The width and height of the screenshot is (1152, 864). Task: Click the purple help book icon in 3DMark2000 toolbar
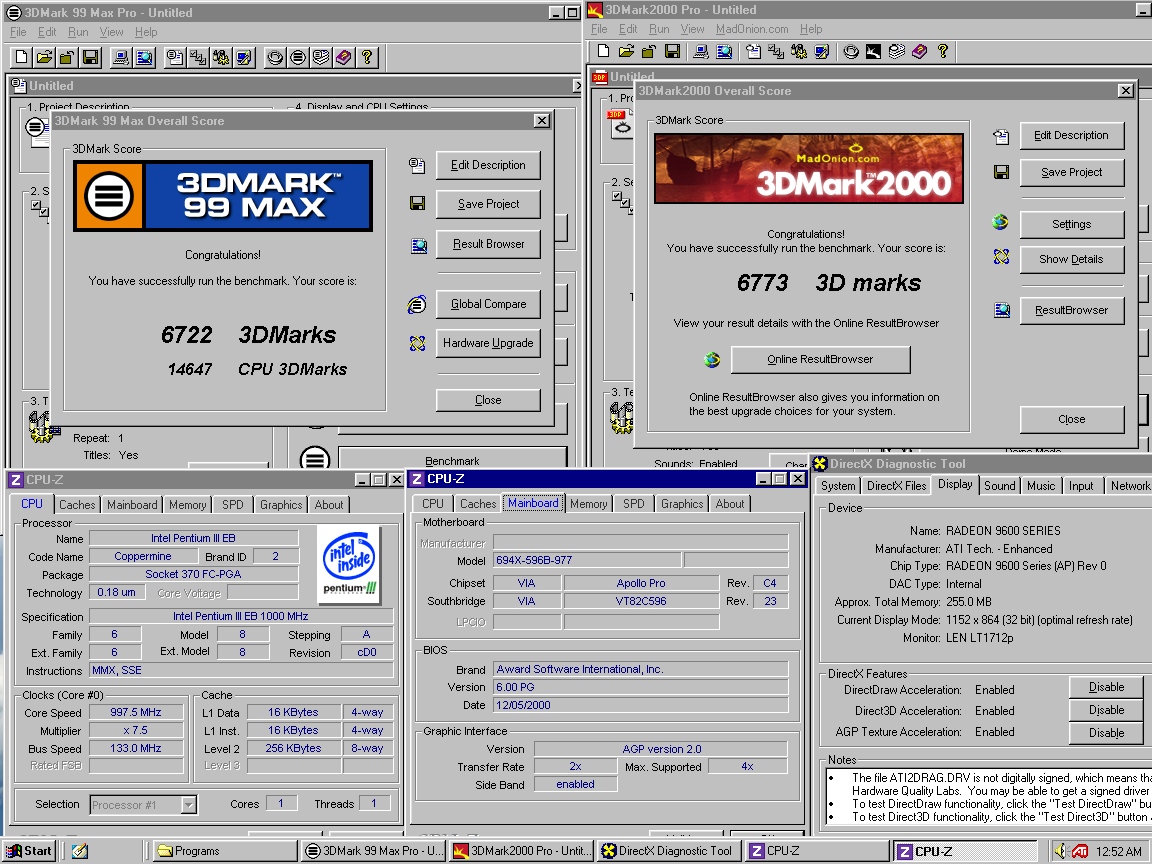[x=919, y=51]
